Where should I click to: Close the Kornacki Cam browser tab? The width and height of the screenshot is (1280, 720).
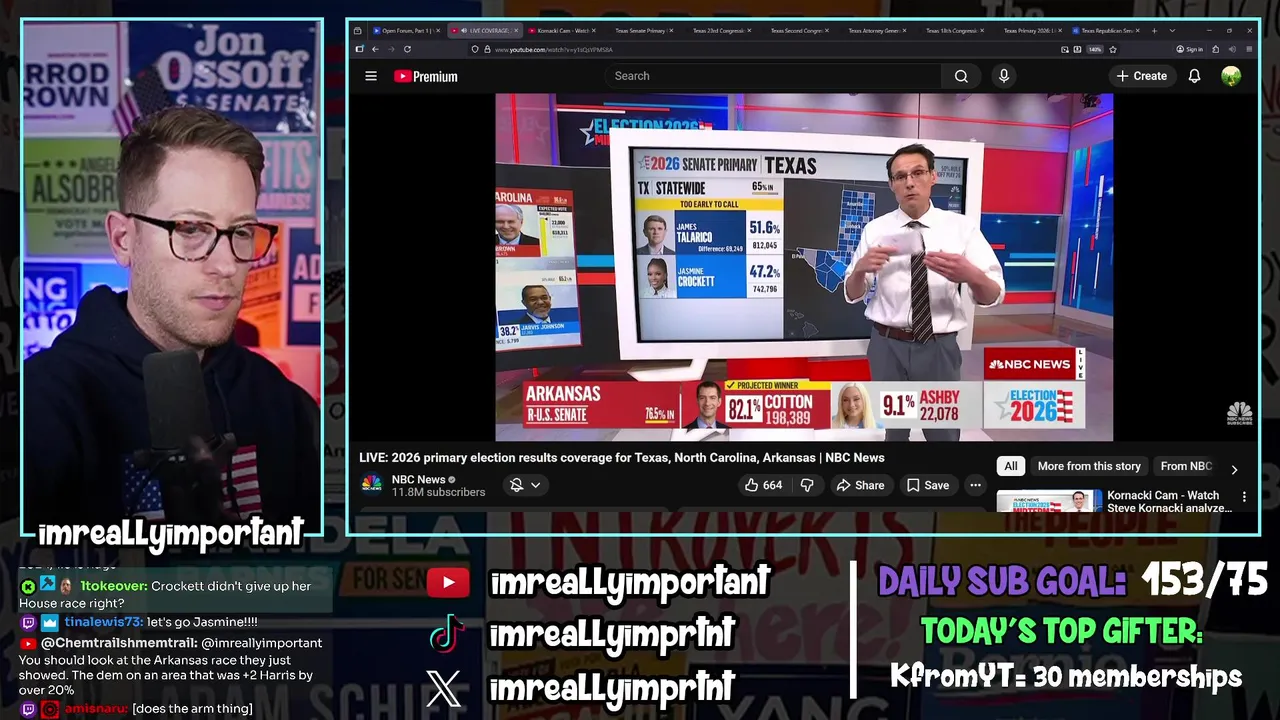(594, 30)
